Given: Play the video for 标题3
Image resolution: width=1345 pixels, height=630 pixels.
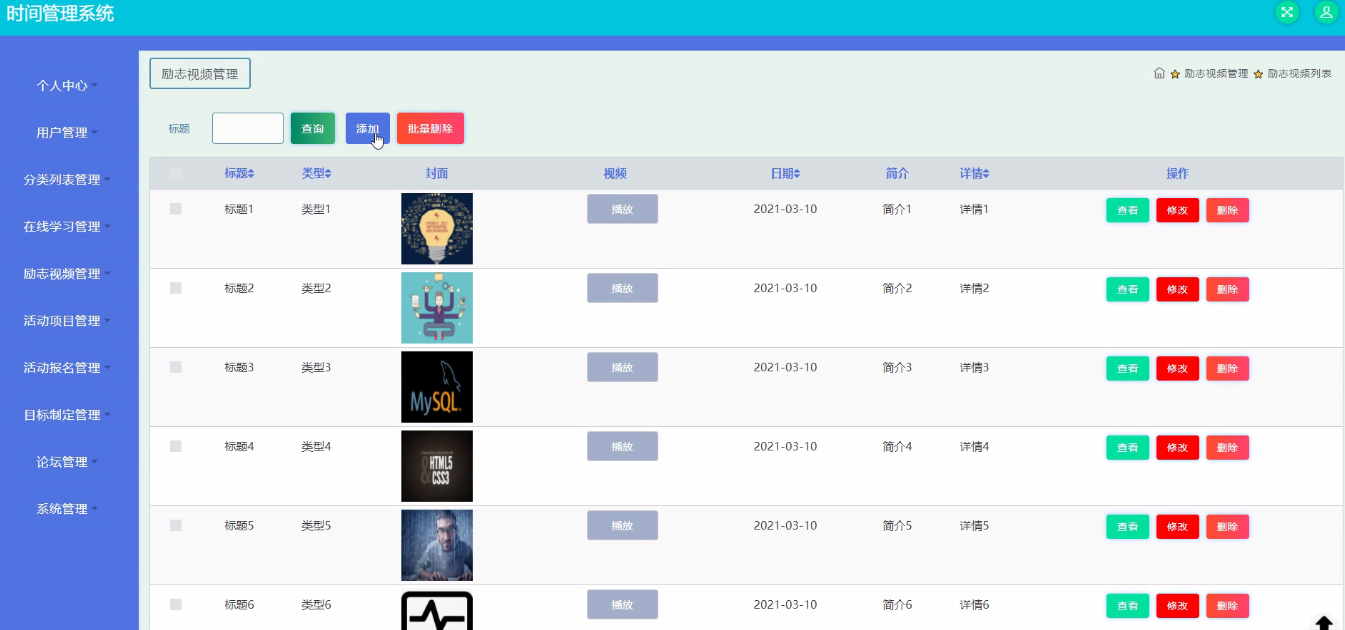Looking at the screenshot, I should pyautogui.click(x=622, y=367).
